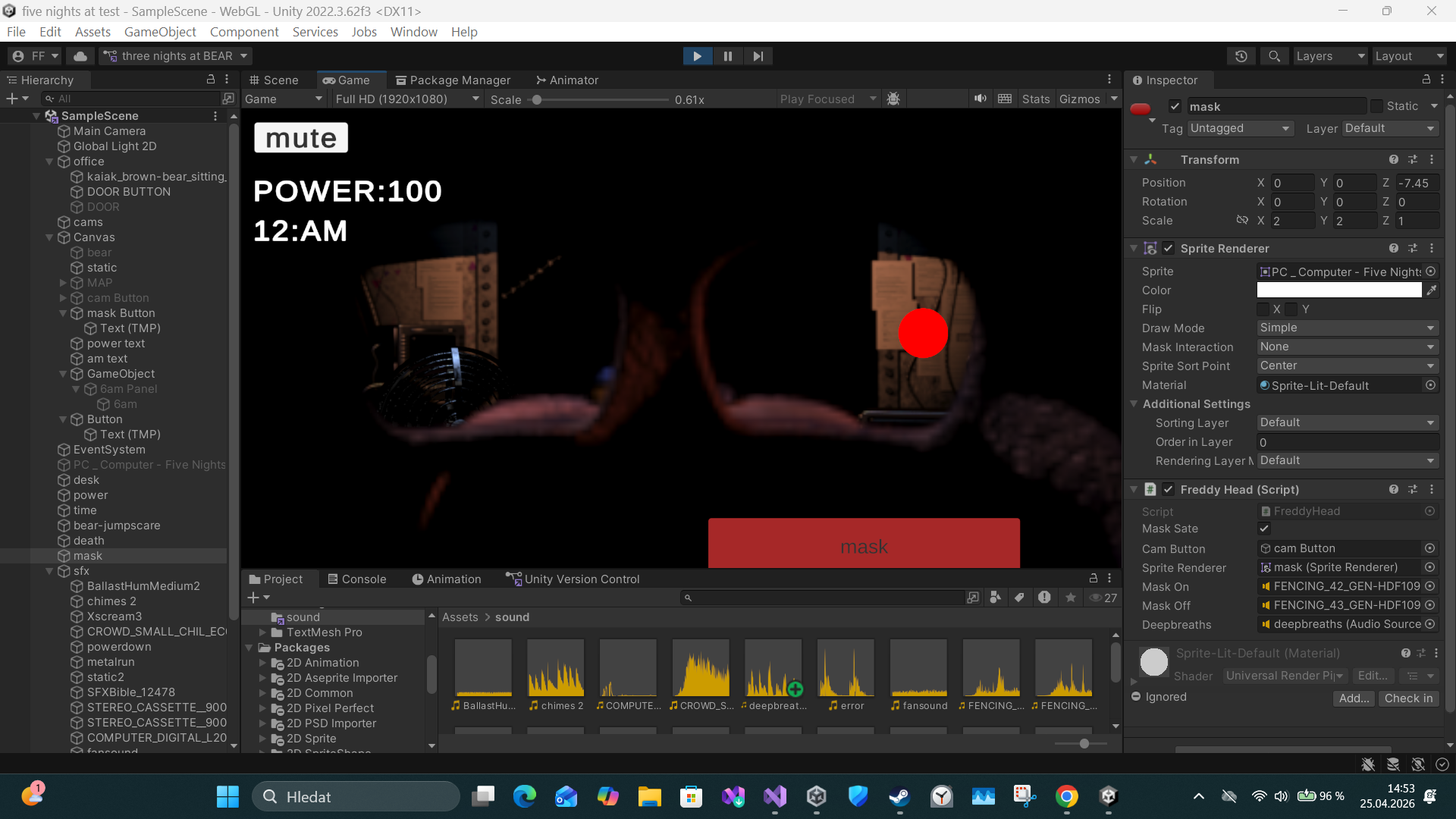
Task: Toggle the Mask Sate checkbox
Action: [x=1264, y=529]
